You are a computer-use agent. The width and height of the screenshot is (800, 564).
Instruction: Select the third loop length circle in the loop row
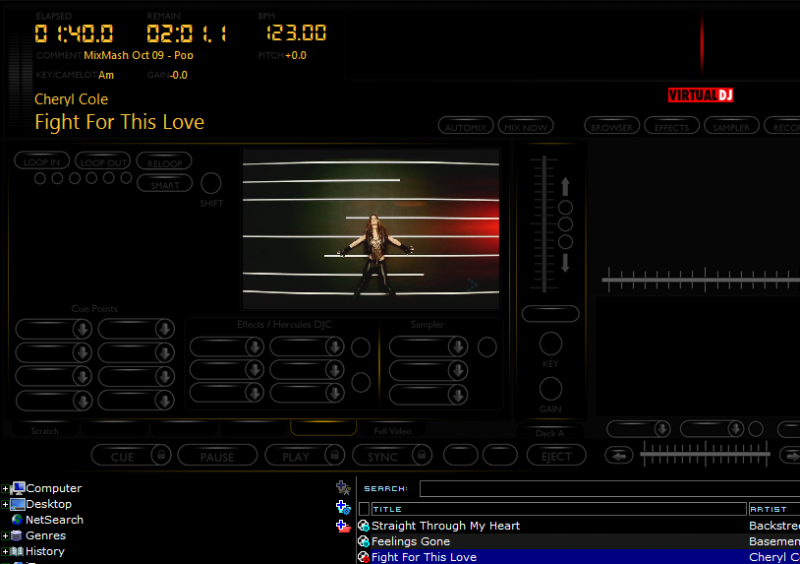74,178
